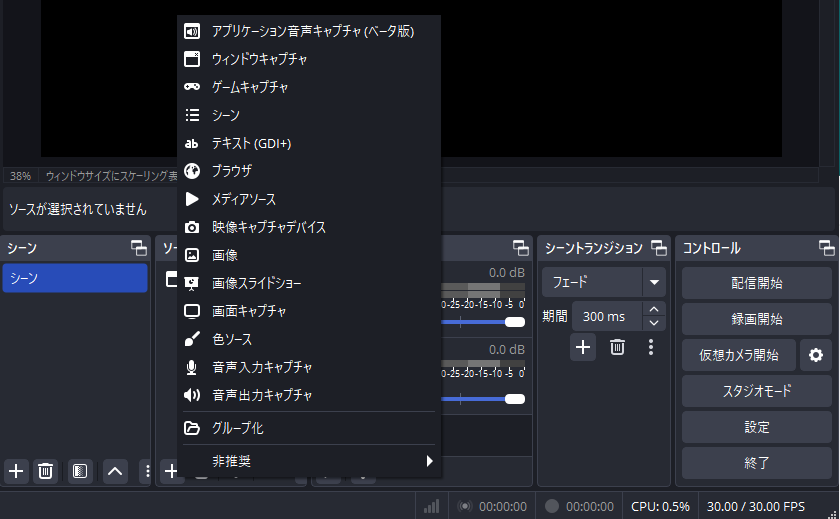Open the フェード transition dropdown
Image resolution: width=840 pixels, height=519 pixels.
[654, 282]
